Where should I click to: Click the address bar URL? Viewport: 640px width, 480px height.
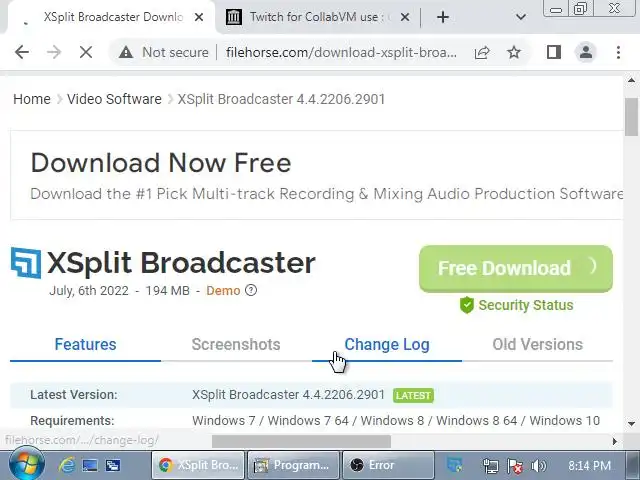pyautogui.click(x=341, y=52)
